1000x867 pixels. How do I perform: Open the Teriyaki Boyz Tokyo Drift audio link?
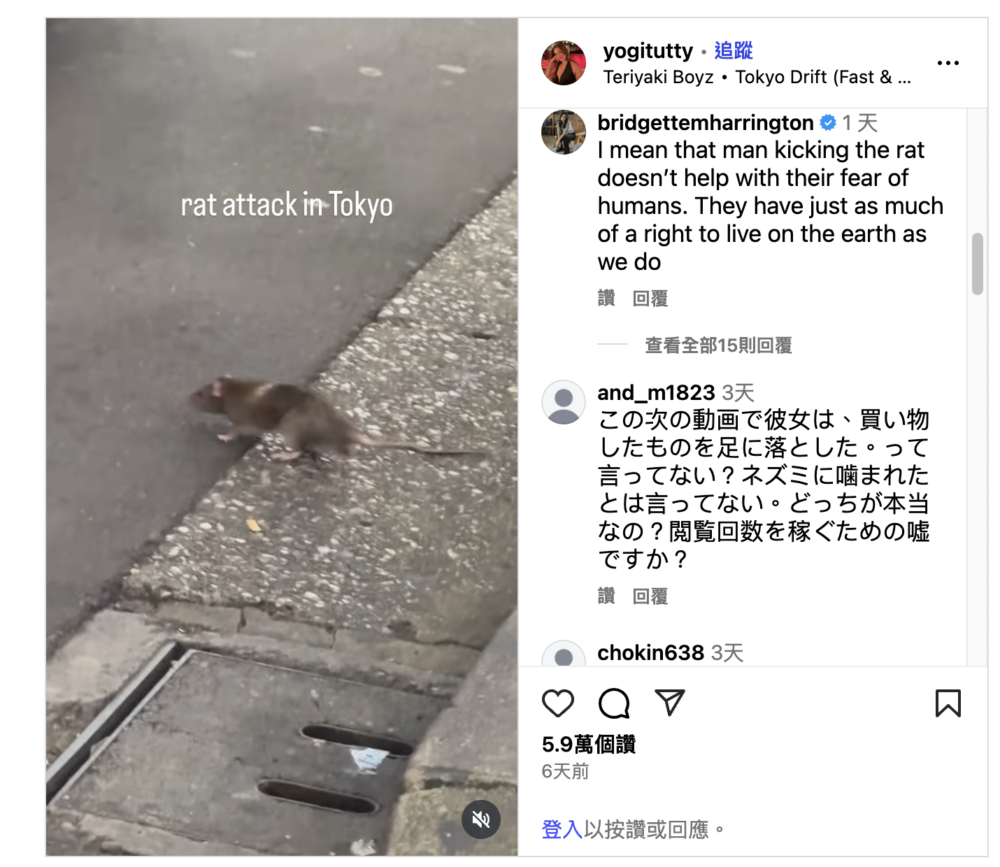[x=757, y=77]
